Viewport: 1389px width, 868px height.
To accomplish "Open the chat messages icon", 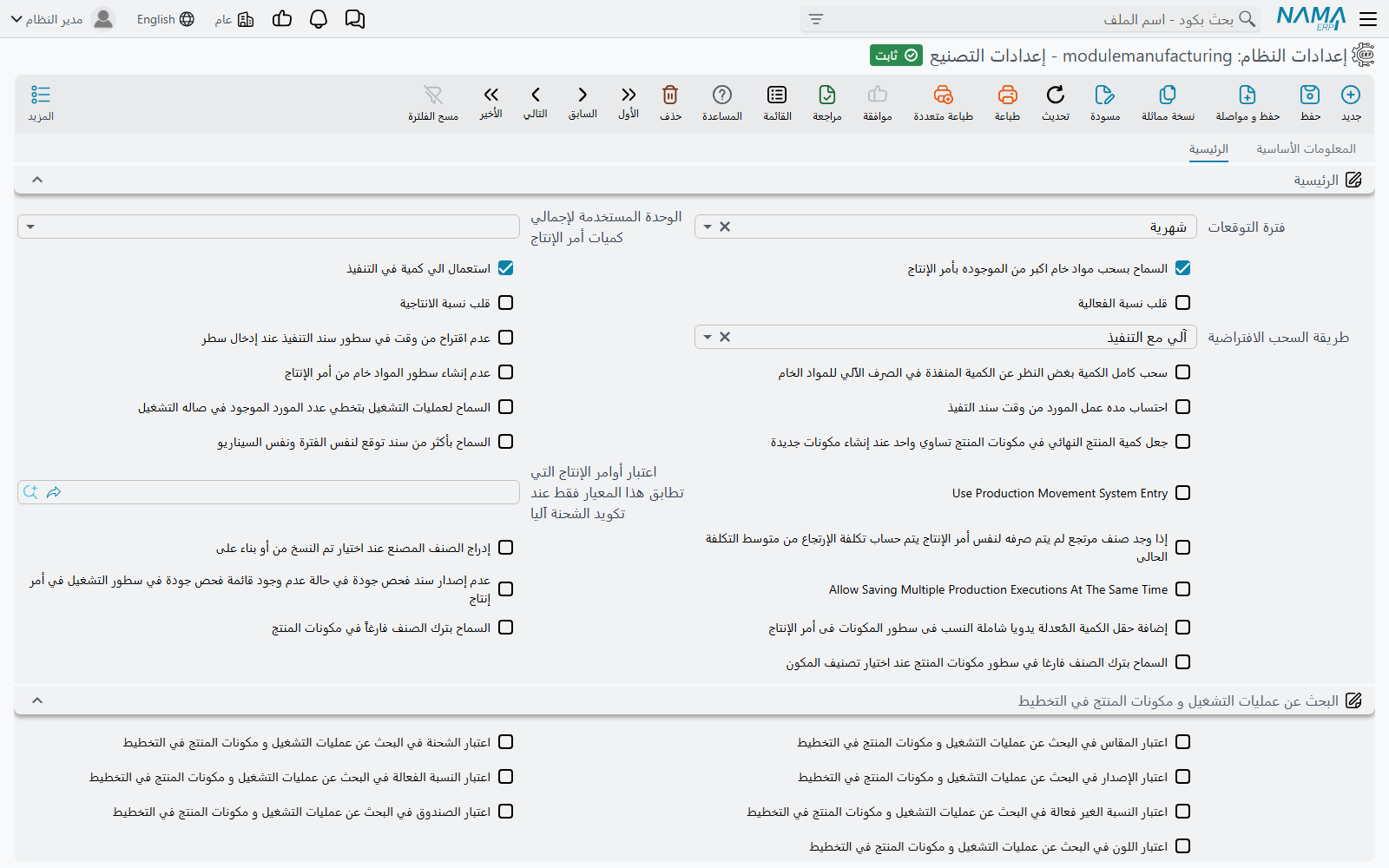I will (355, 19).
